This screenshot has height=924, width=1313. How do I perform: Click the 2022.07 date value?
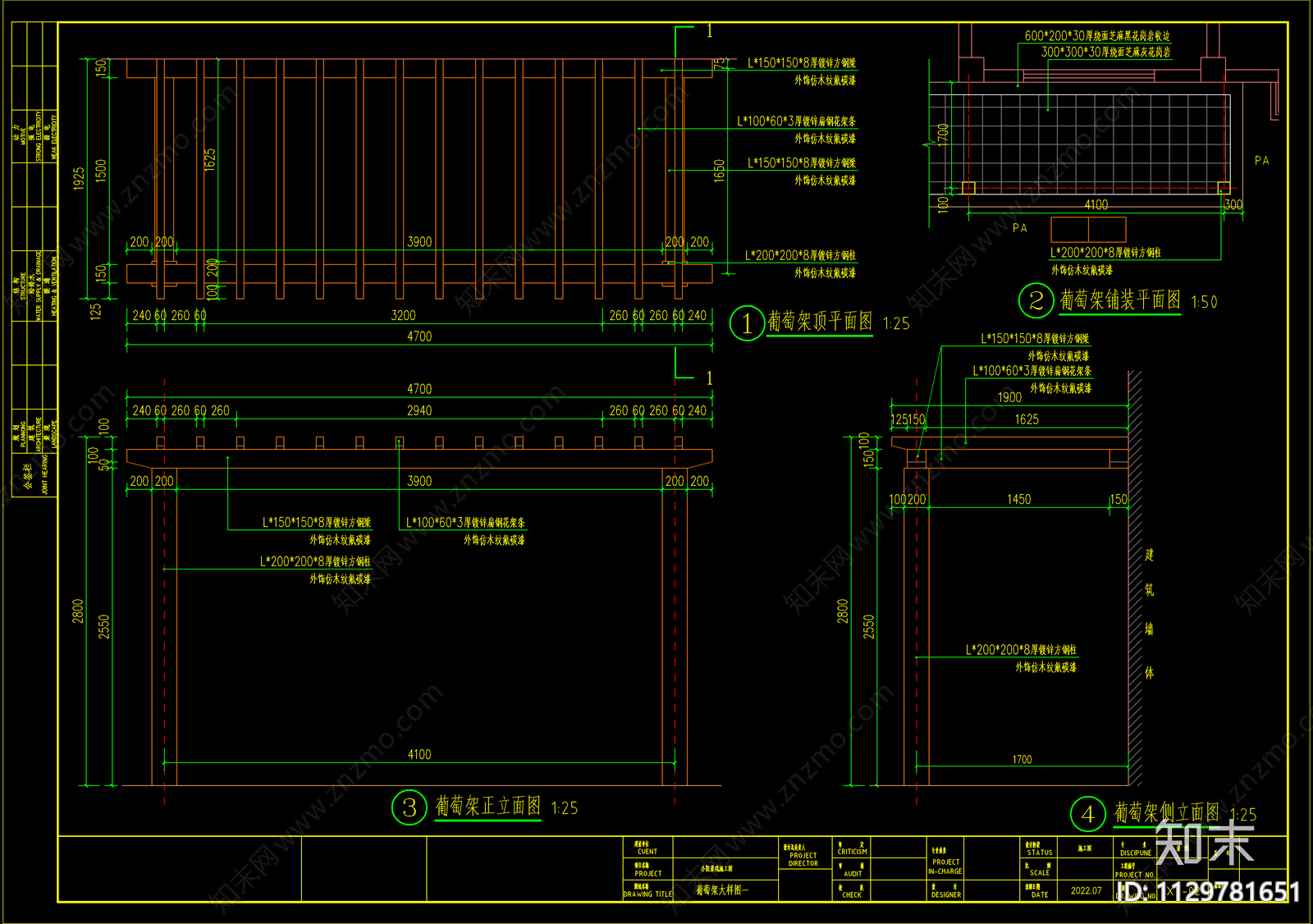[1086, 890]
